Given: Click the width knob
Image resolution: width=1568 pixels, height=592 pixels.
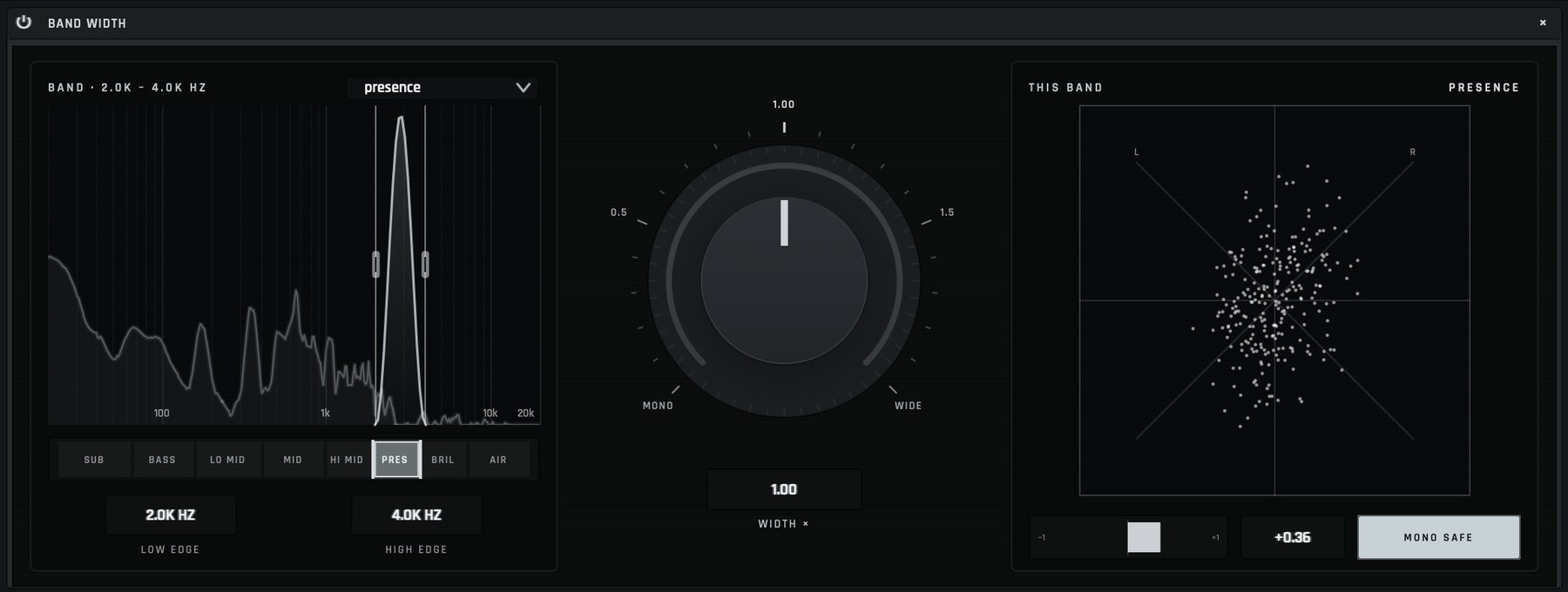Looking at the screenshot, I should (784, 280).
